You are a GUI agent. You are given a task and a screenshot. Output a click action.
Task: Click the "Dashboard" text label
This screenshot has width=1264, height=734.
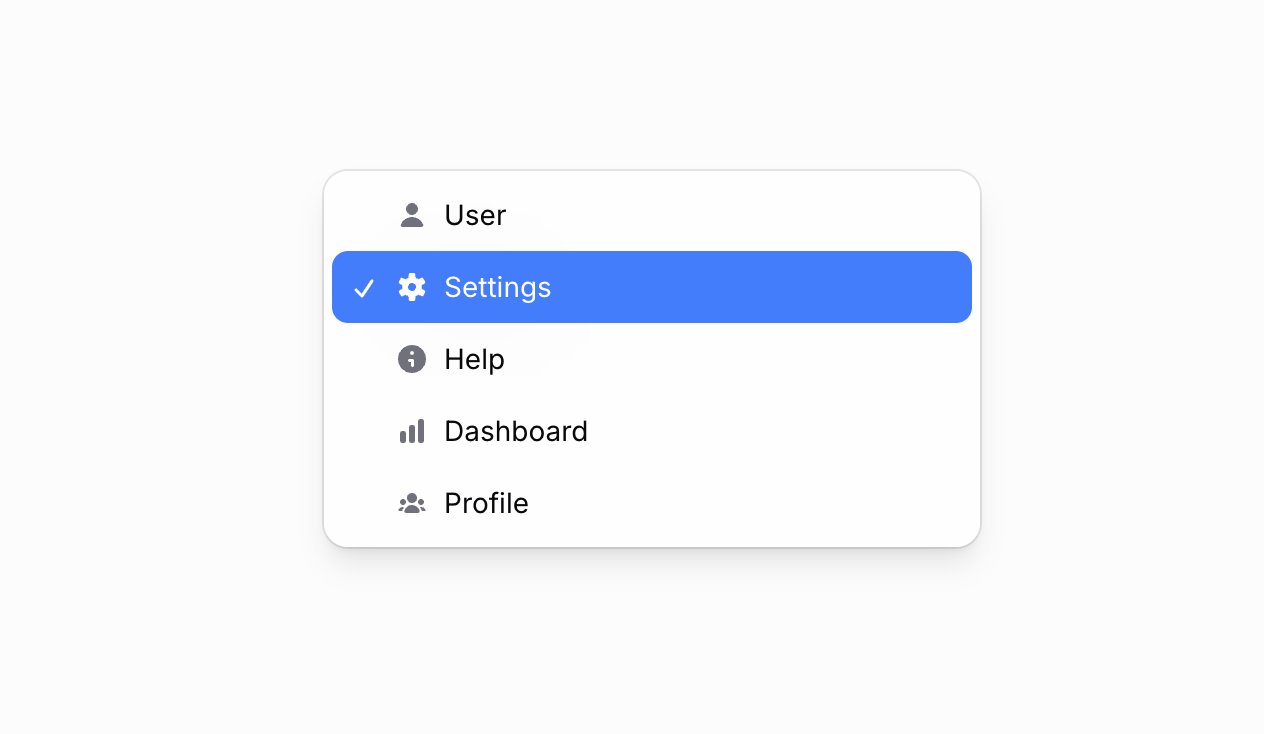[516, 431]
